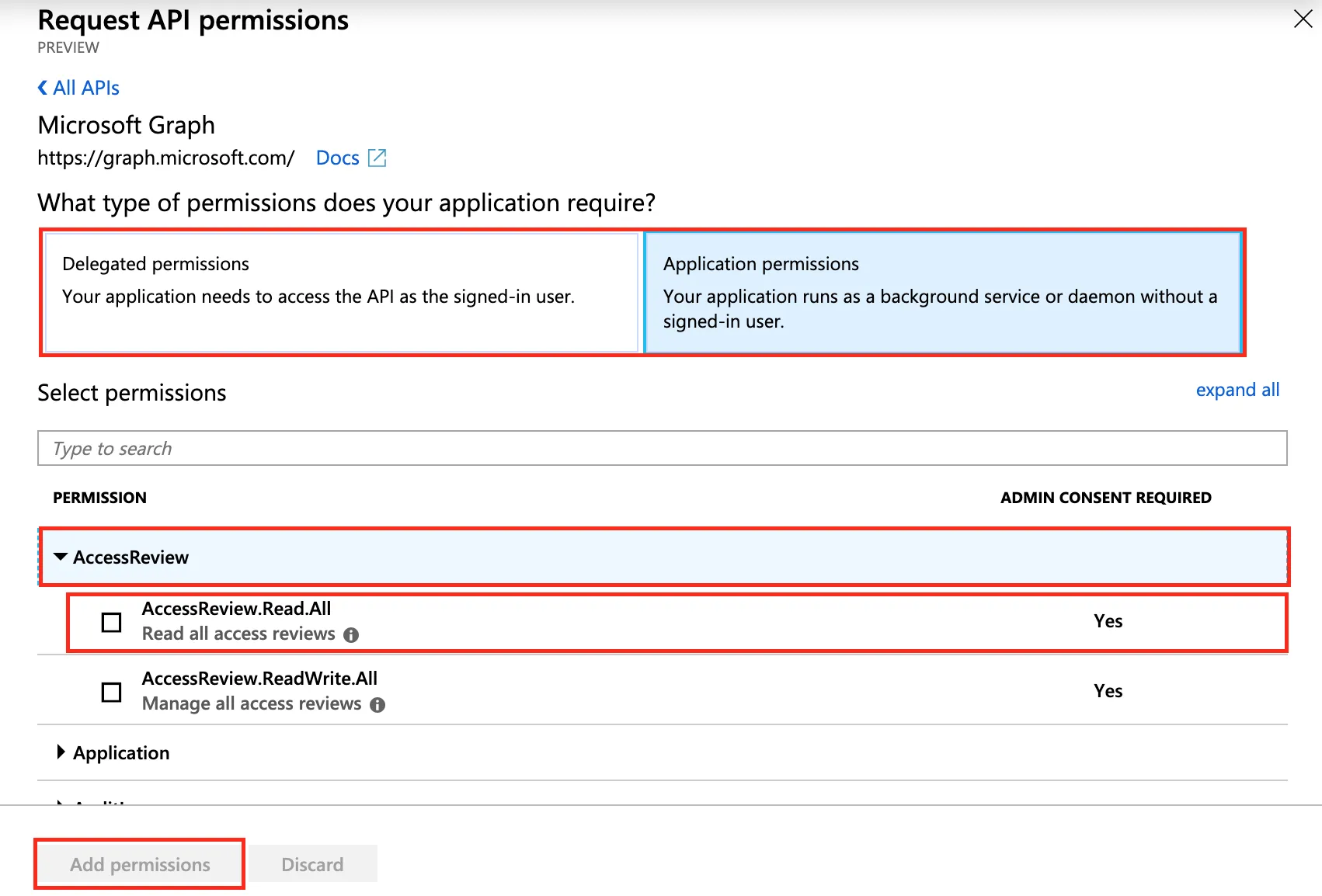
Task: Collapse the AccessReview permission group
Action: point(59,557)
